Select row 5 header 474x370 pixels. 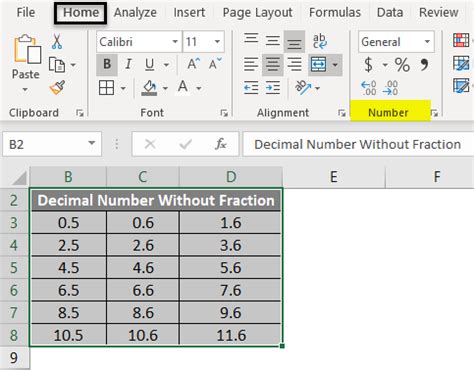tap(14, 268)
